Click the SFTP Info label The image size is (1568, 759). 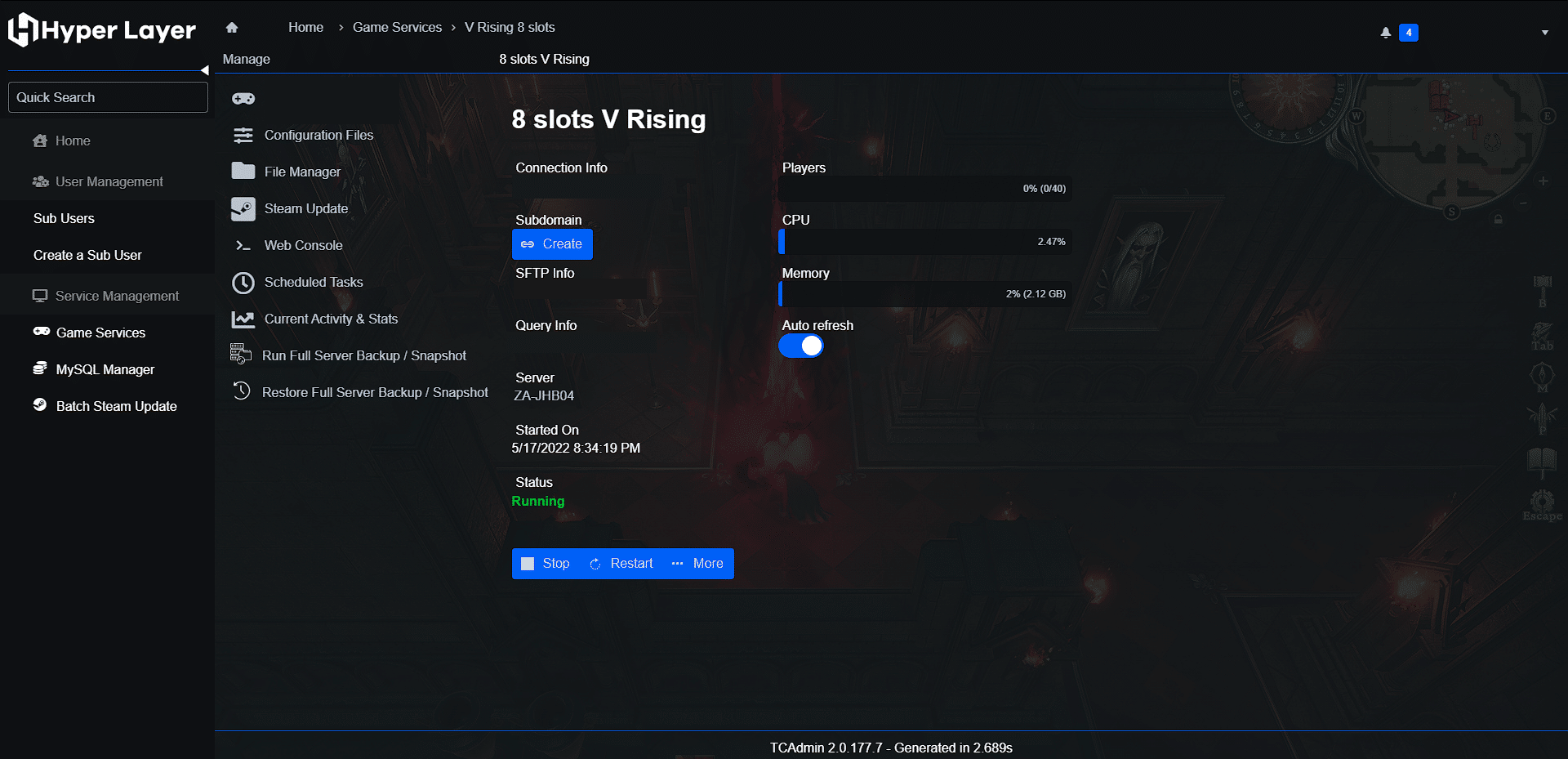(x=545, y=273)
